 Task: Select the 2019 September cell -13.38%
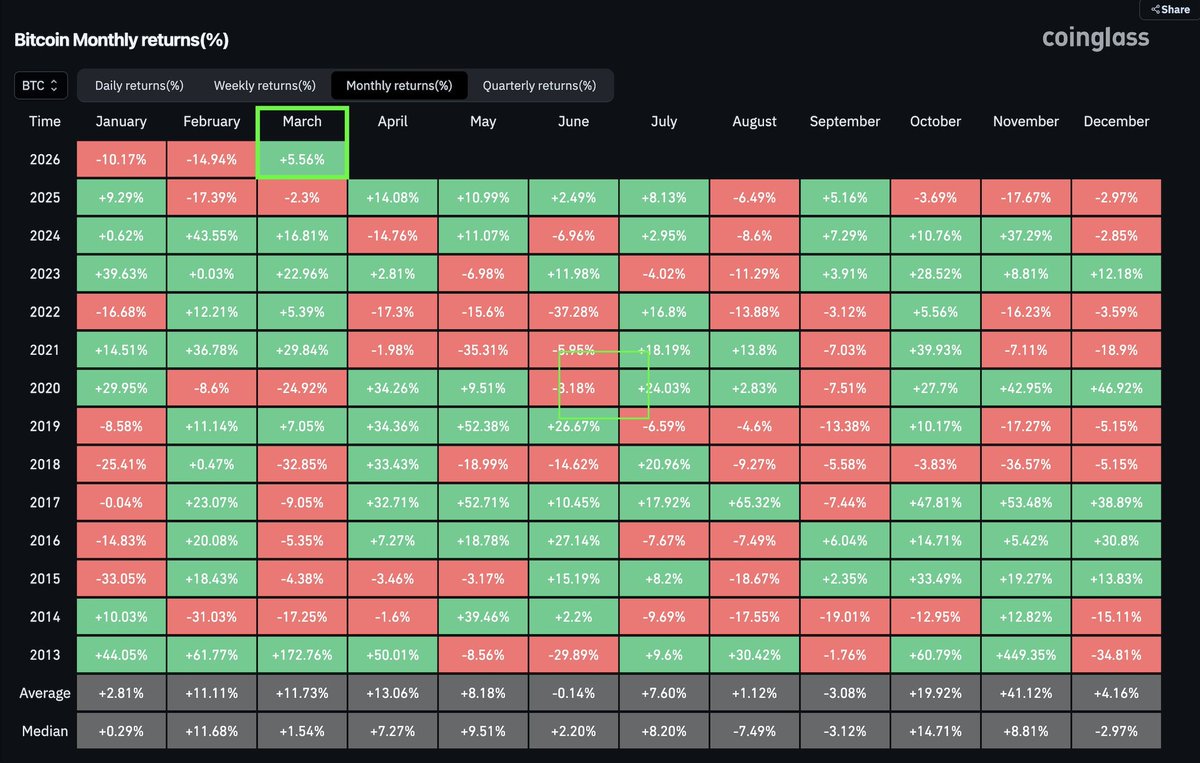pyautogui.click(x=845, y=426)
